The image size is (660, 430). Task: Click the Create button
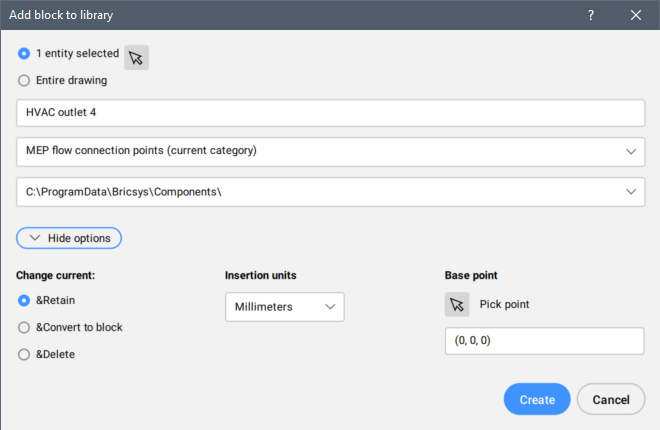coord(537,399)
